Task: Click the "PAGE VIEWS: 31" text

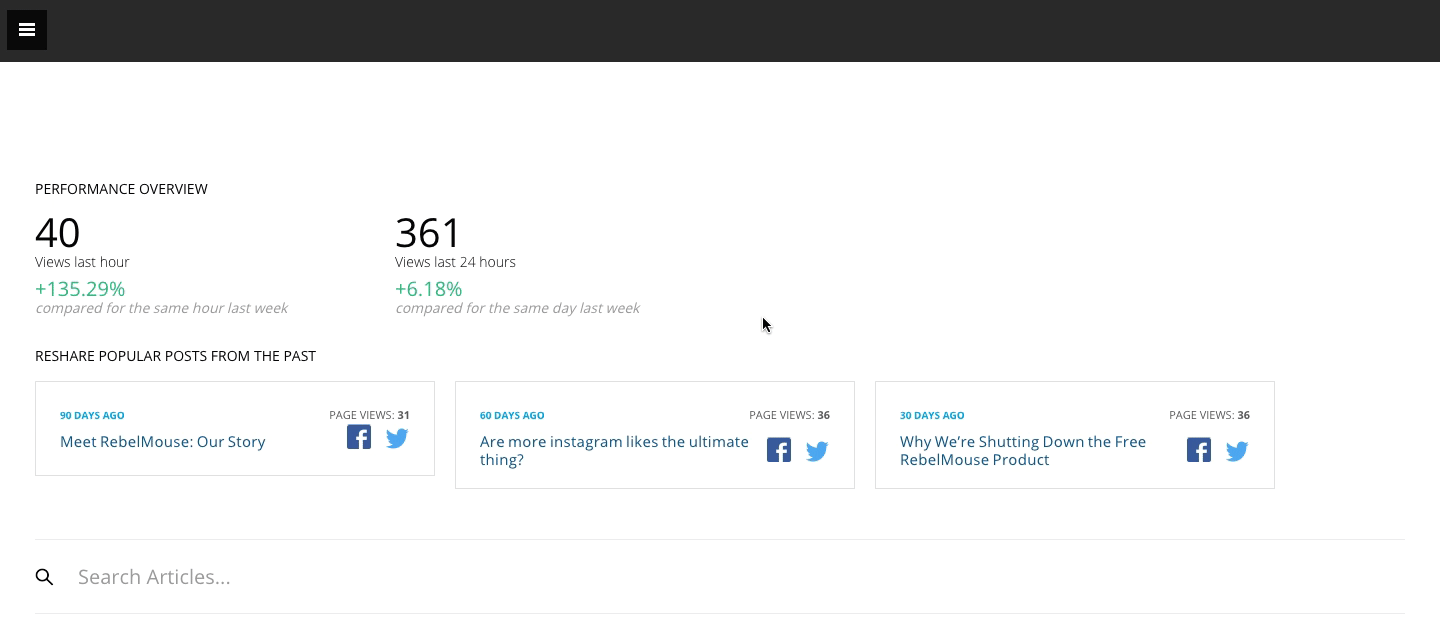Action: 369,415
